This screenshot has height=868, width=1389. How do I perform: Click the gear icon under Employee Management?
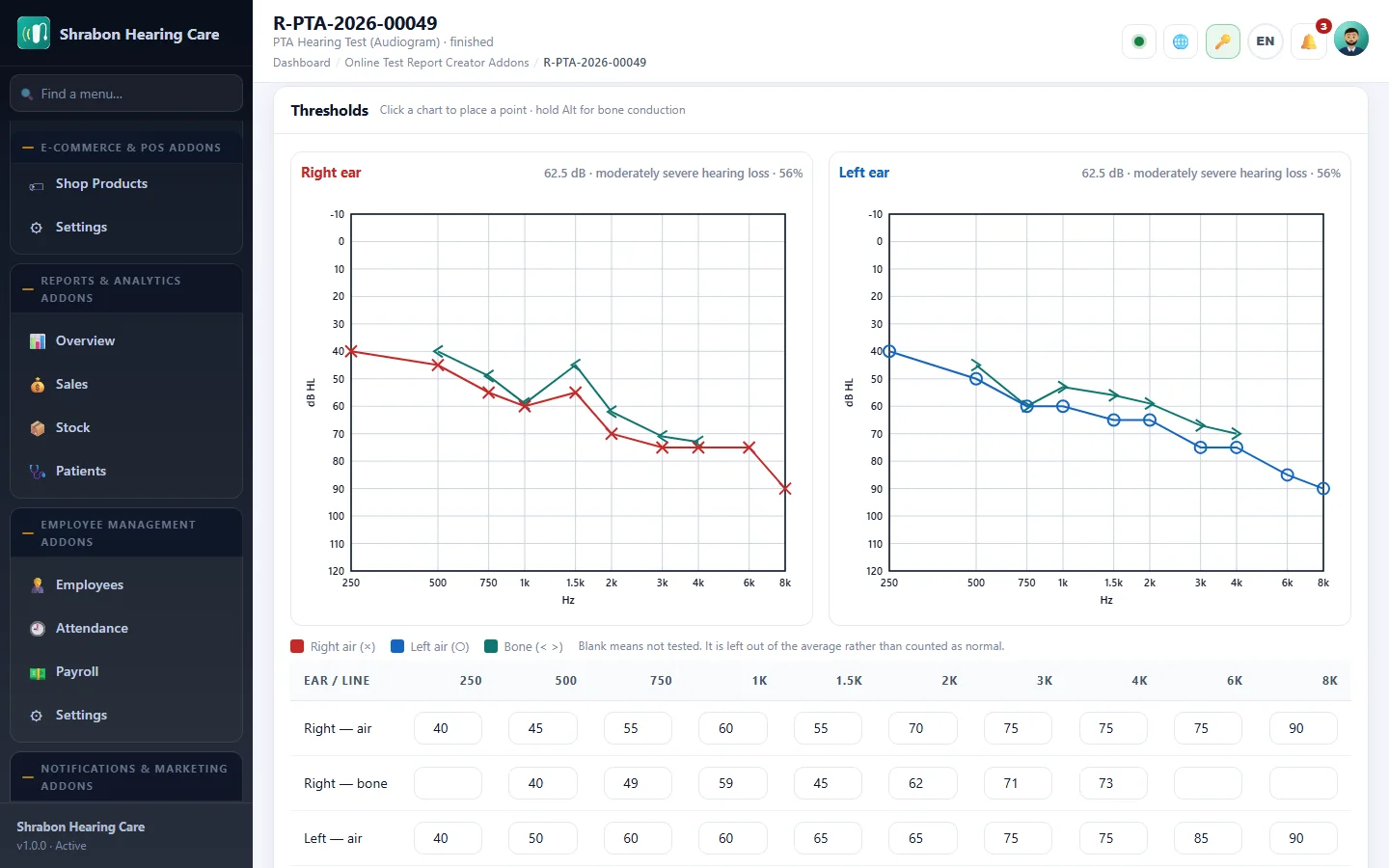click(x=37, y=716)
